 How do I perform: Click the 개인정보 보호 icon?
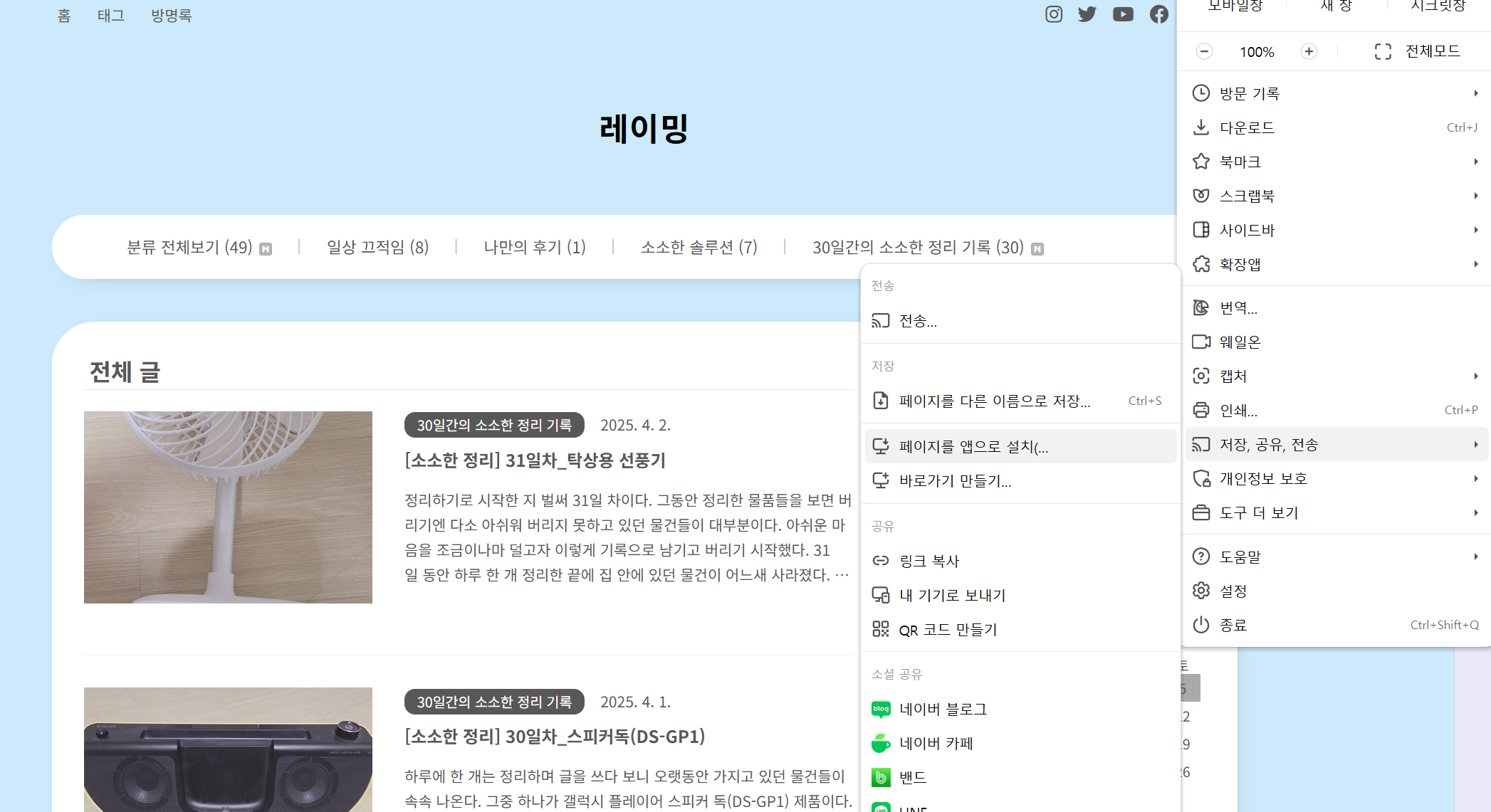(1201, 478)
